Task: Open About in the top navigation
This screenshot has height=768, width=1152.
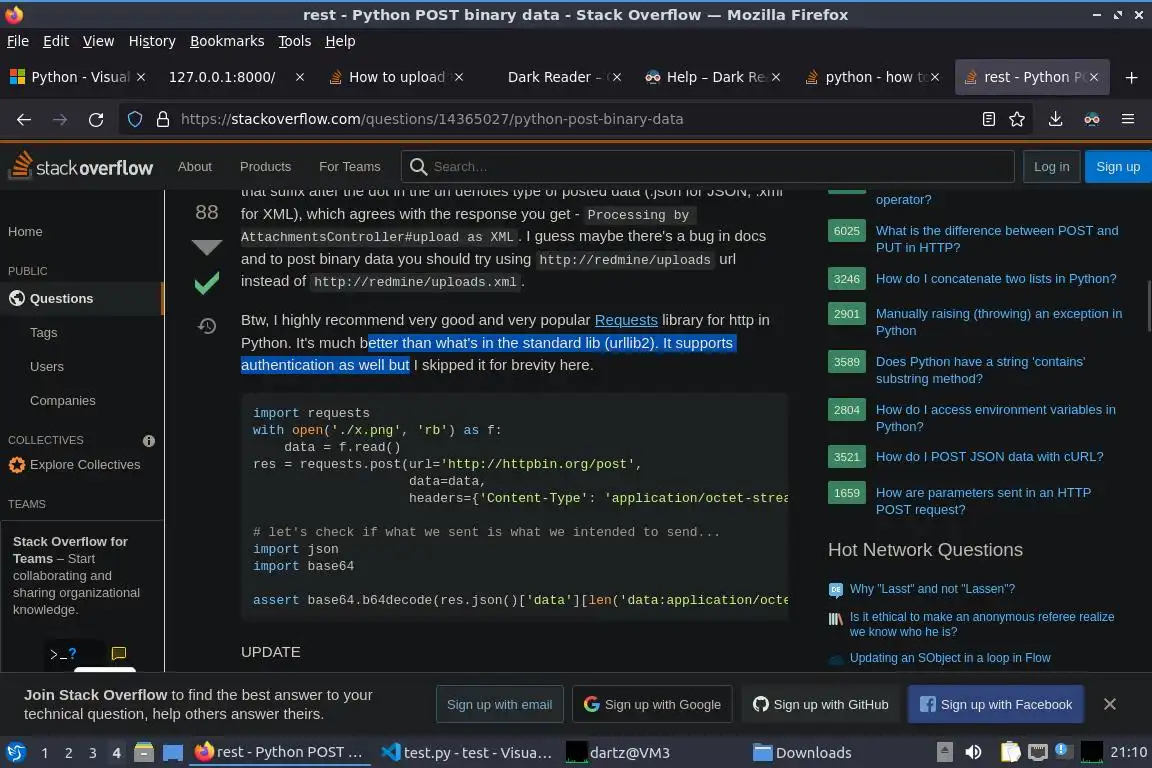Action: point(195,167)
